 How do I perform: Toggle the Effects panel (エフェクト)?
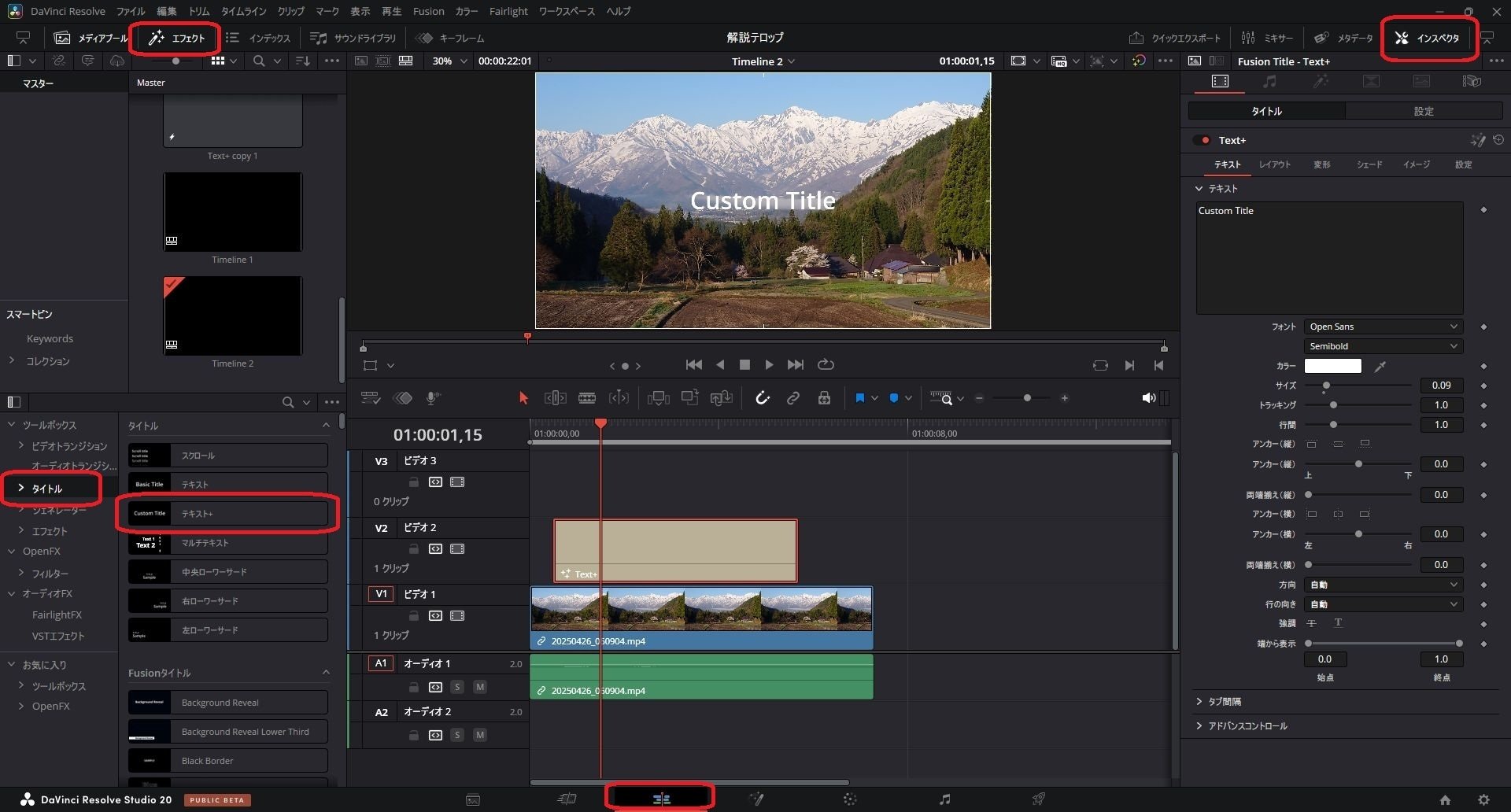point(176,38)
